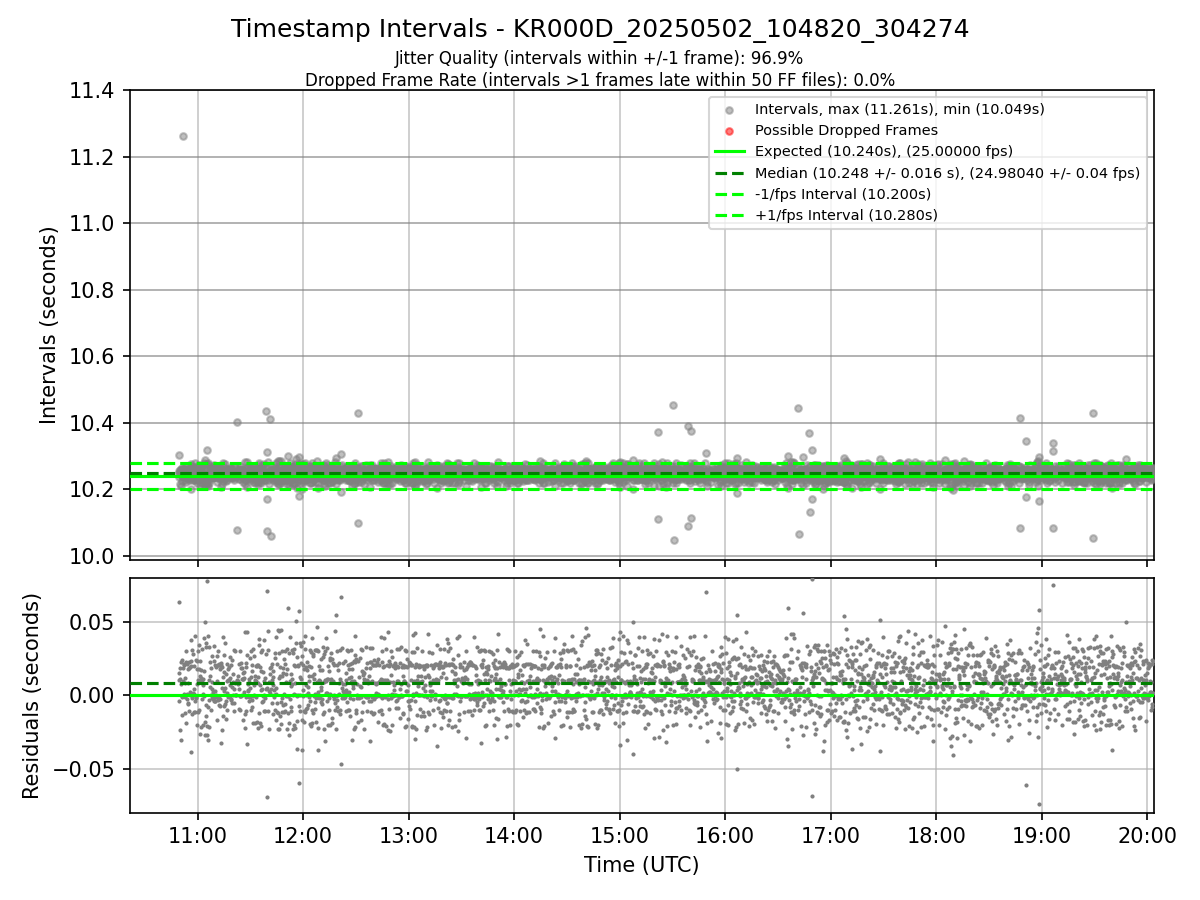Click the 10.6 y-axis tick label
This screenshot has height=900, width=1200.
pyautogui.click(x=91, y=357)
